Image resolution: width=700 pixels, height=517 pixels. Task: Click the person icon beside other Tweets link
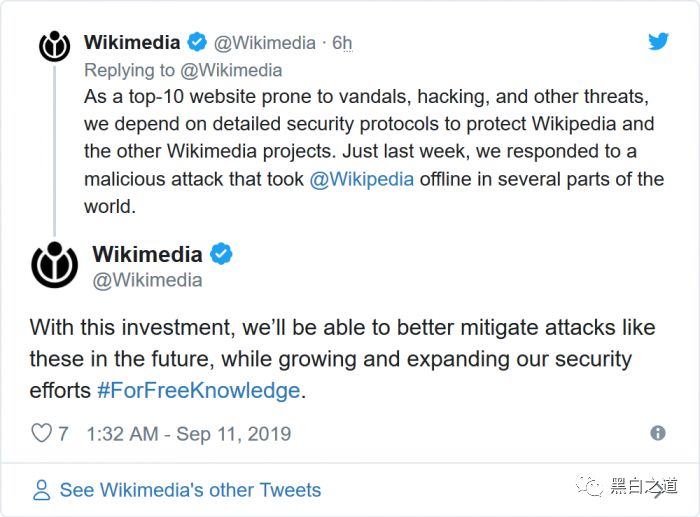click(41, 490)
